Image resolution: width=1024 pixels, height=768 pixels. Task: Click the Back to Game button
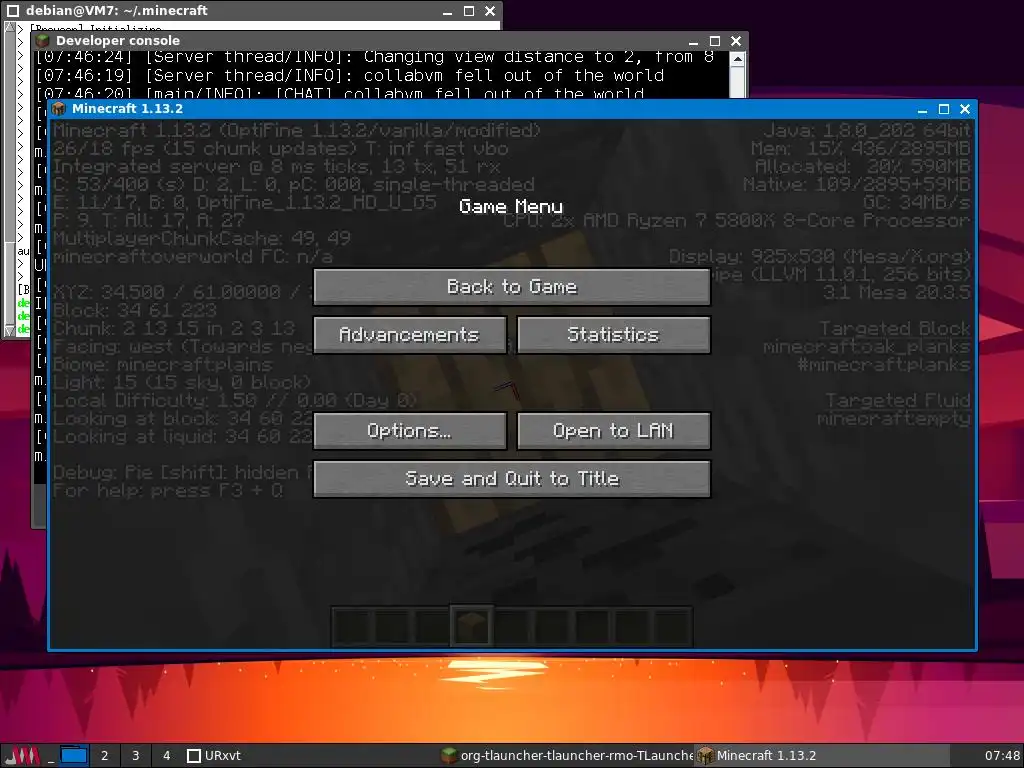tap(511, 287)
